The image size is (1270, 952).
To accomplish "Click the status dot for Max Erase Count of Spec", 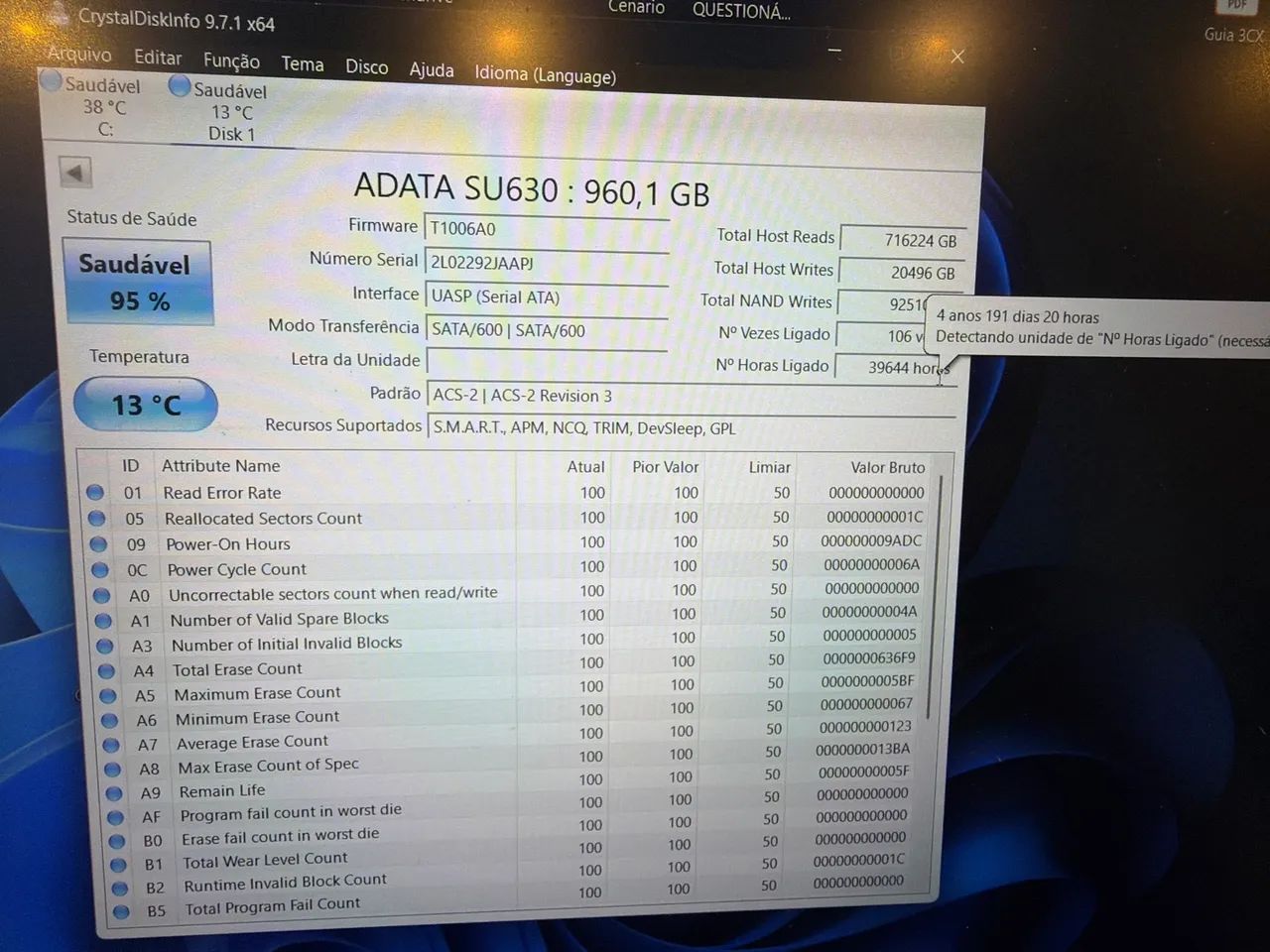I will [113, 769].
